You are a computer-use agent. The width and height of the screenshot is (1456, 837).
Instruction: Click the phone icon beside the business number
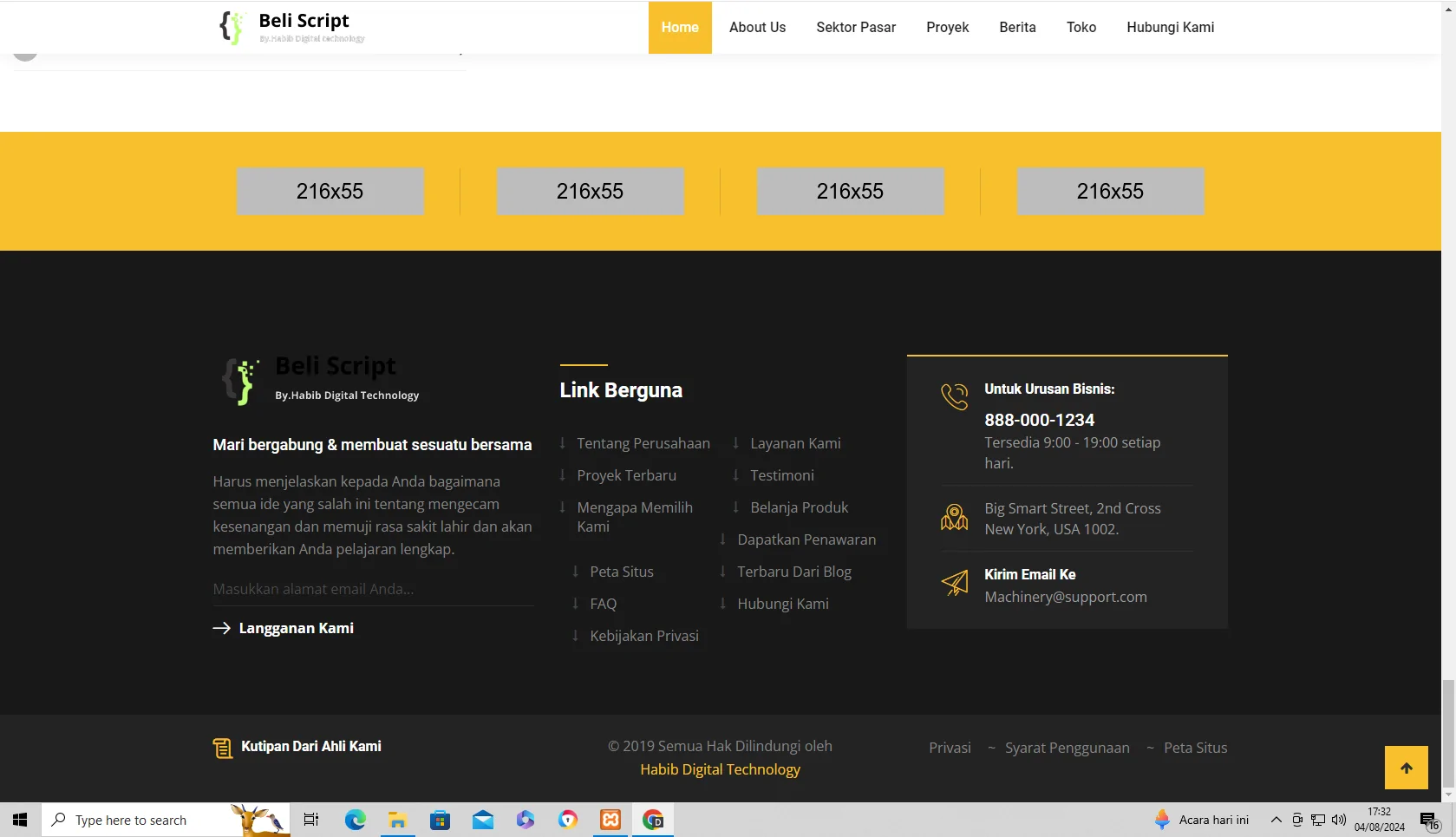coord(954,397)
